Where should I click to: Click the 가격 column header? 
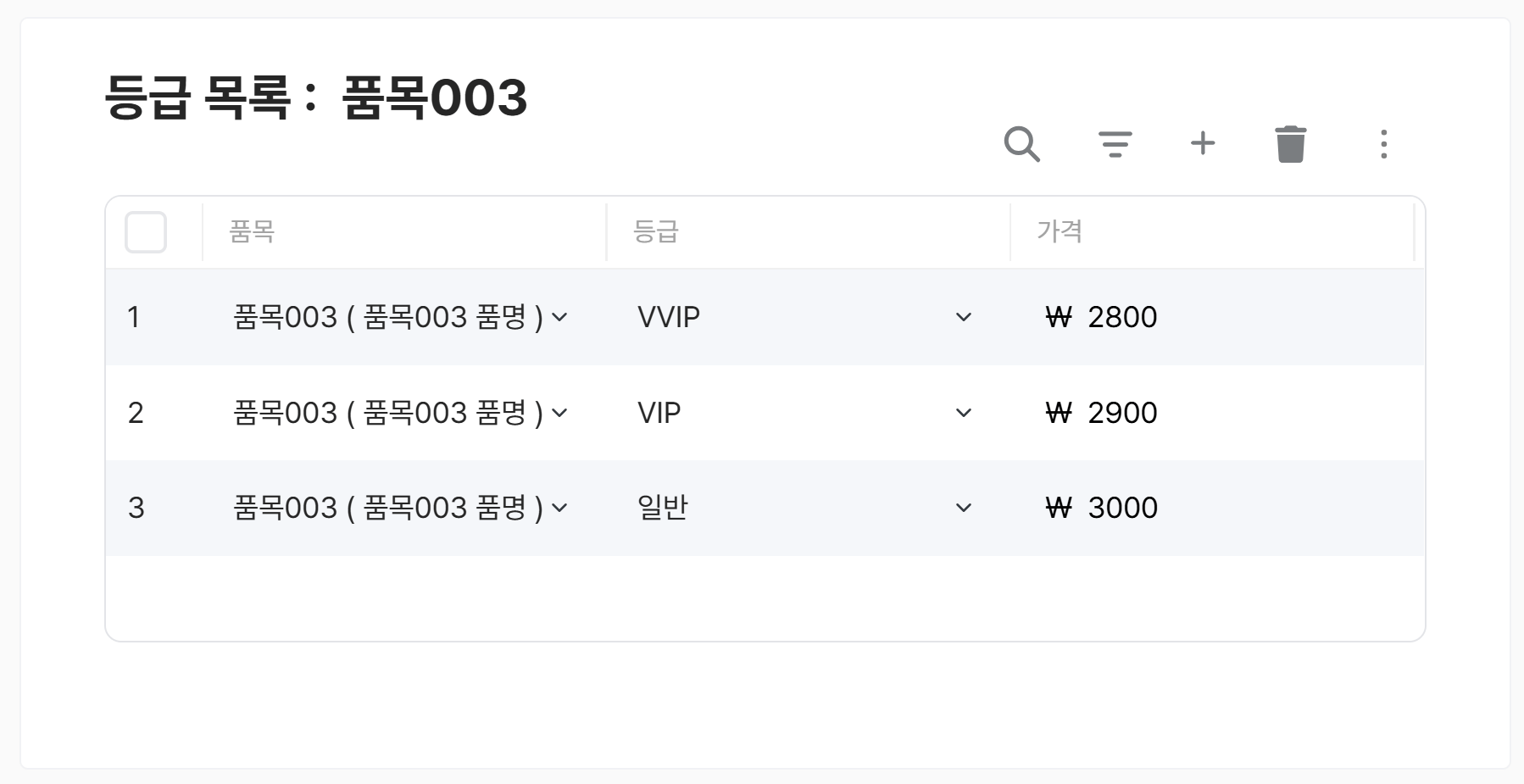pos(1060,231)
